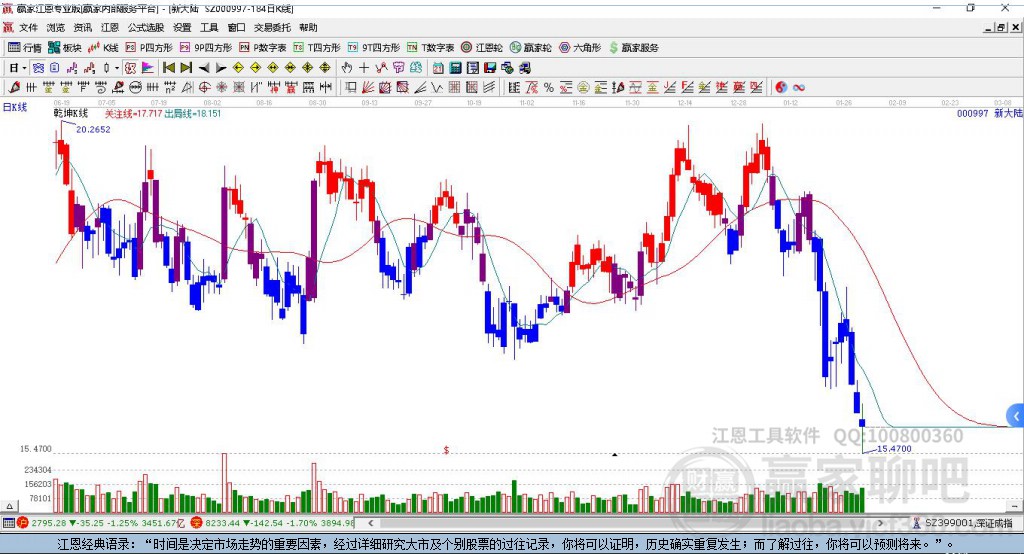
Task: Click the first yellow diamond left-arrow icon
Action: [x=238, y=67]
